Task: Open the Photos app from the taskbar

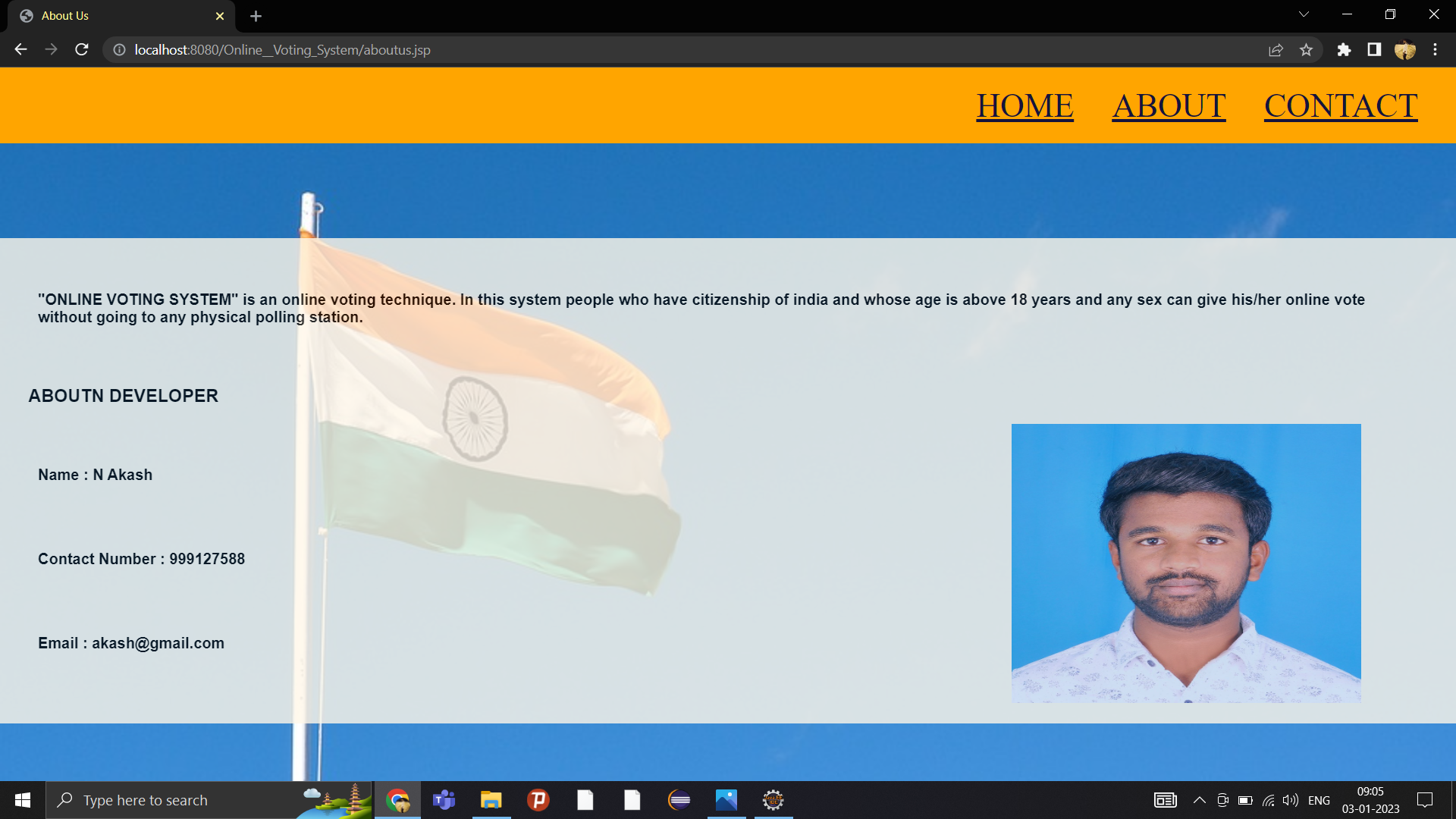Action: pyautogui.click(x=726, y=799)
